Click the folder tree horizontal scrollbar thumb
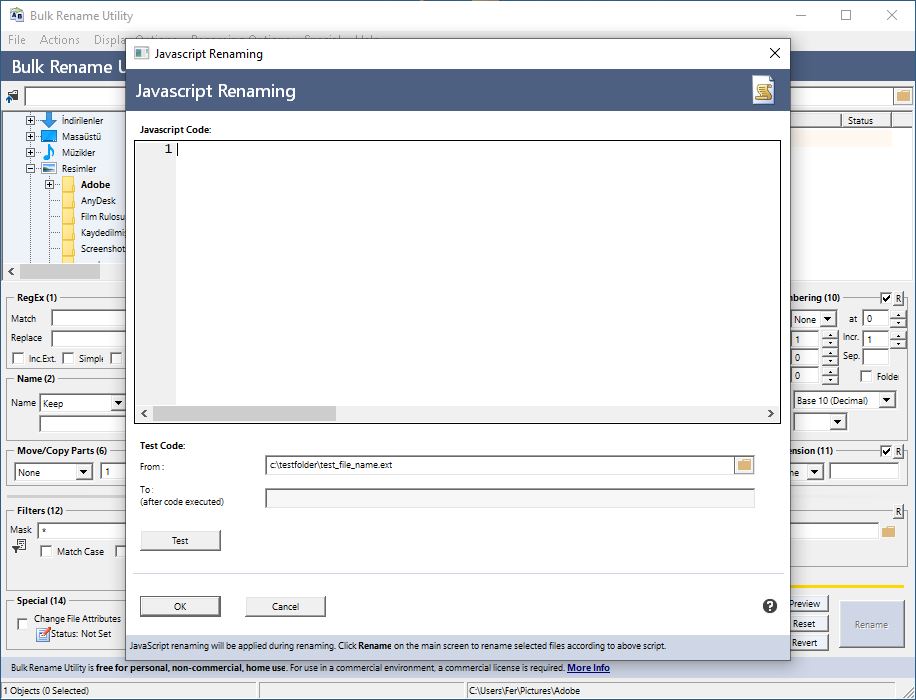Screen dimensions: 916x700 click(60, 272)
